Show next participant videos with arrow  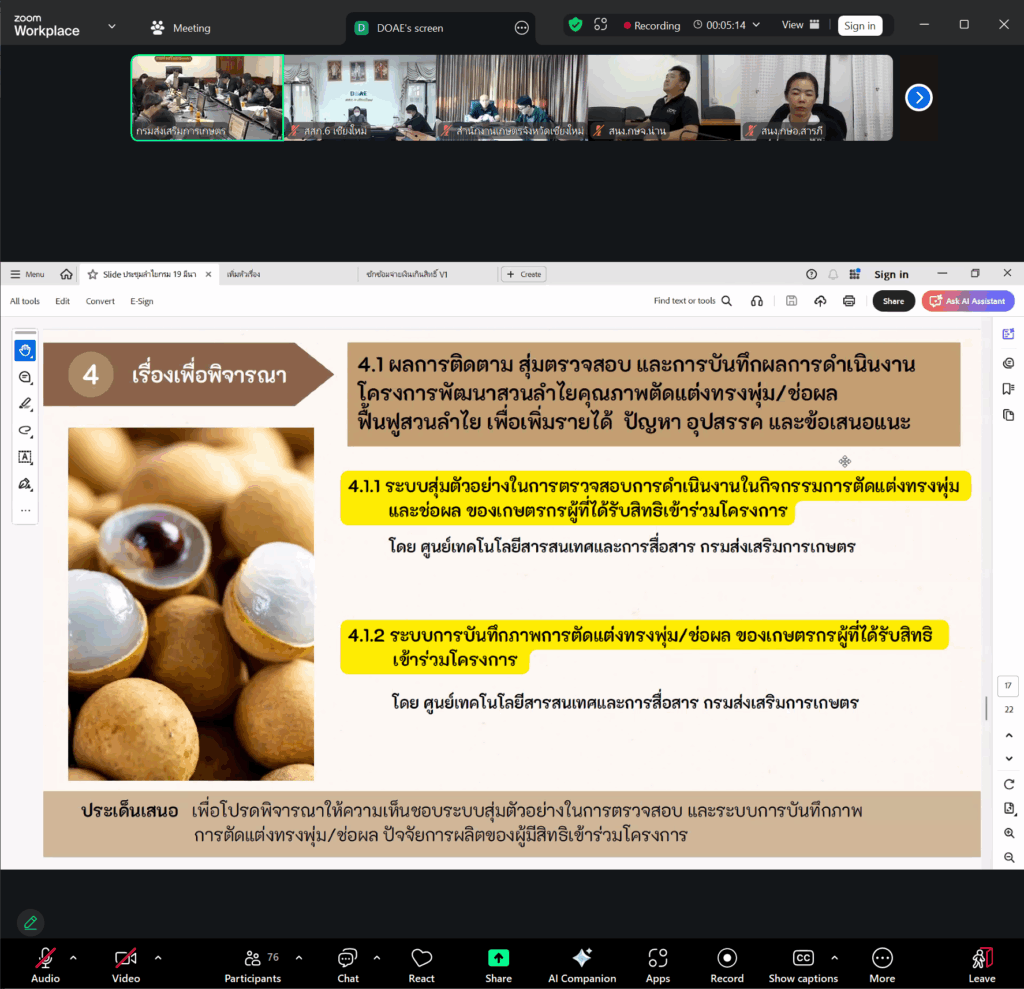tap(918, 97)
